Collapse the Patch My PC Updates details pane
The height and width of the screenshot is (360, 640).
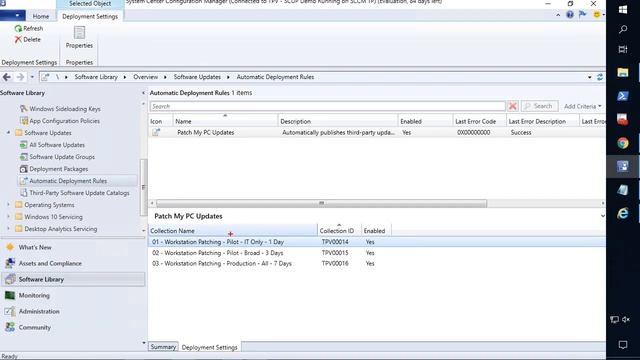point(602,216)
